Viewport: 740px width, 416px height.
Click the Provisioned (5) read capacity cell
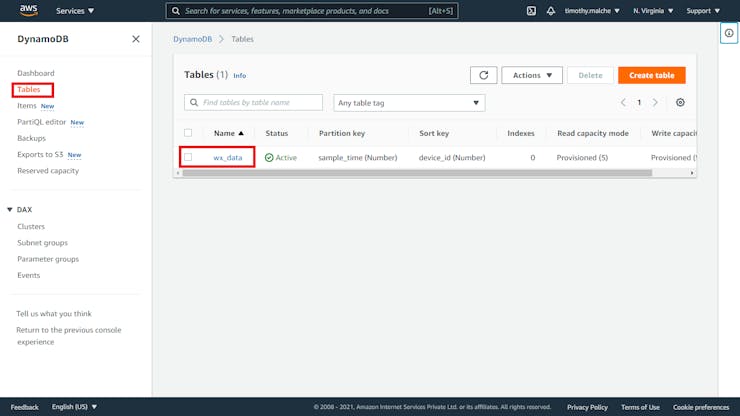click(582, 158)
